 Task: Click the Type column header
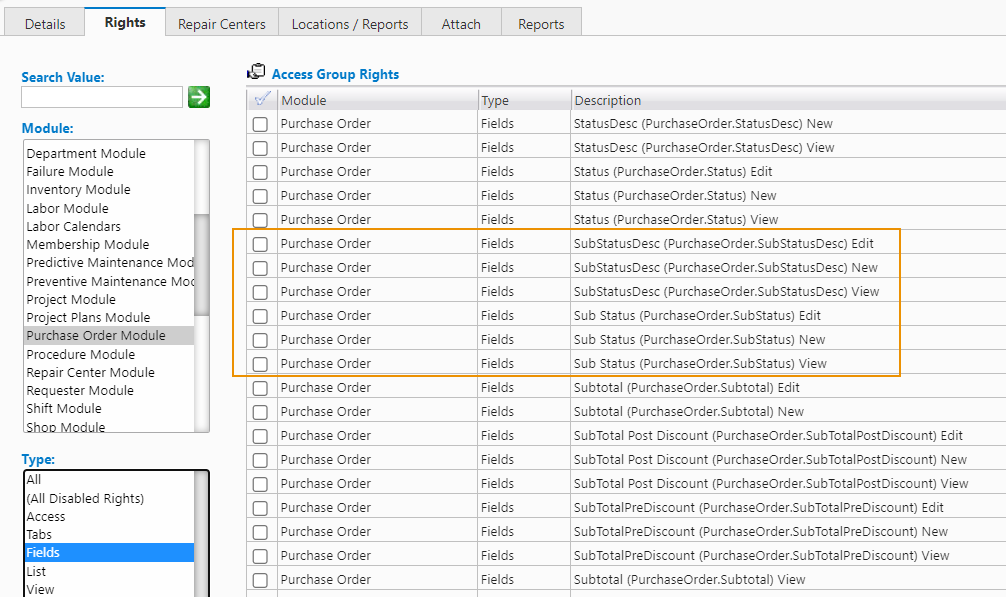coord(495,100)
